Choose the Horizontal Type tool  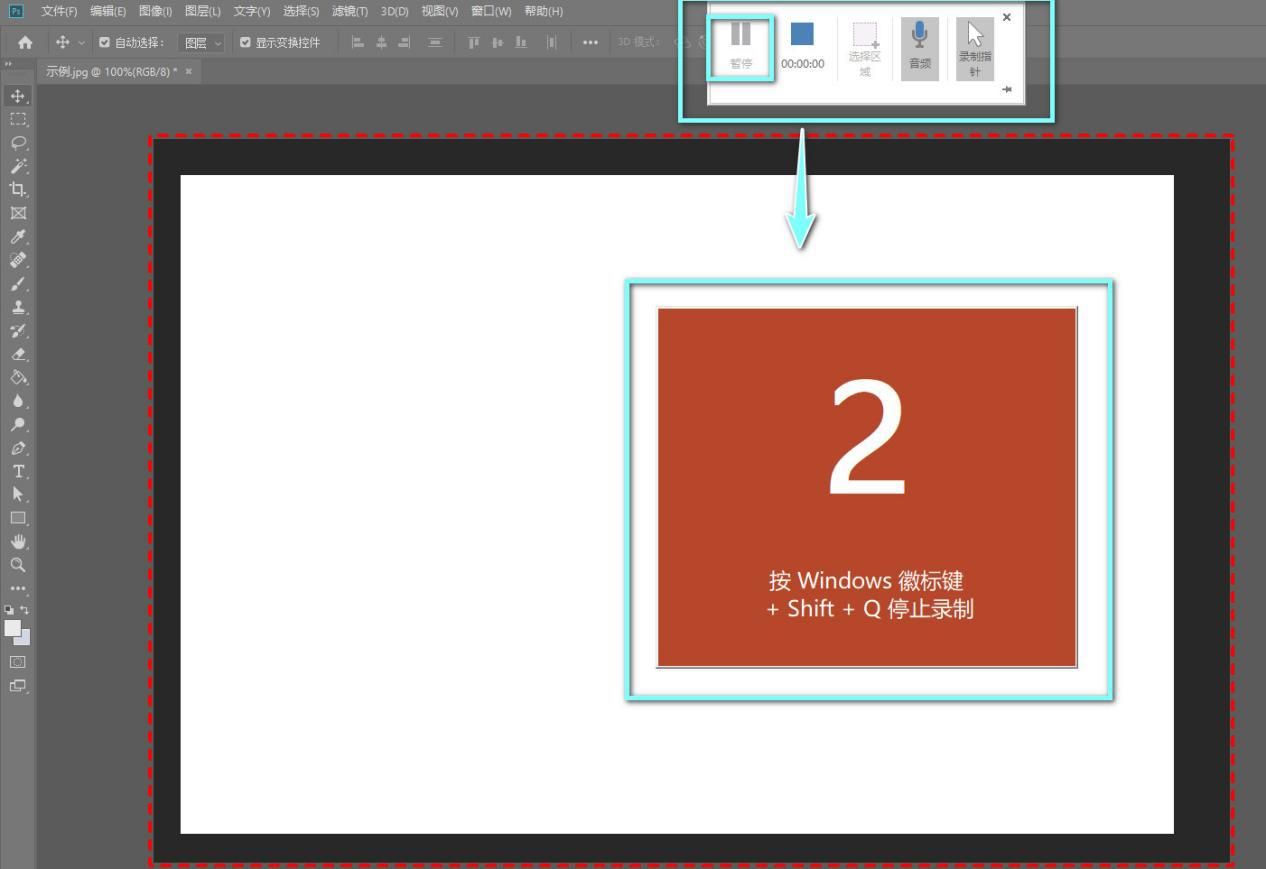[18, 471]
